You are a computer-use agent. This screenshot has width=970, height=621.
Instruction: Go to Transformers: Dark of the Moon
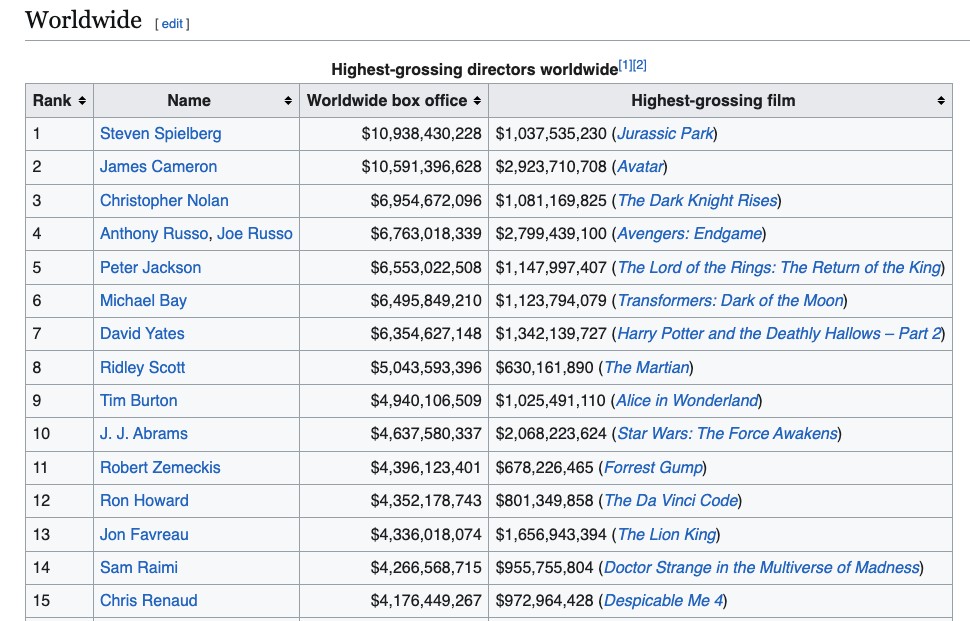pyautogui.click(x=731, y=300)
